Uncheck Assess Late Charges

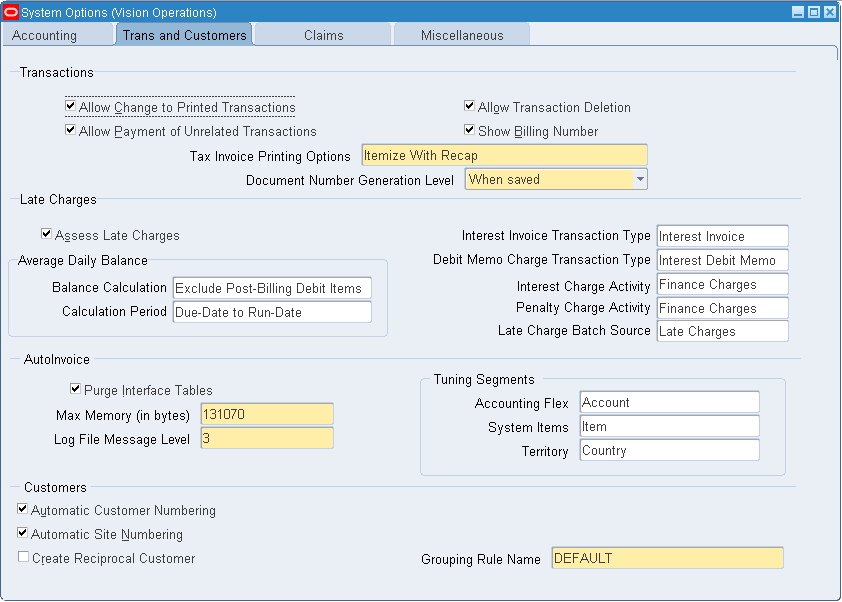click(47, 234)
